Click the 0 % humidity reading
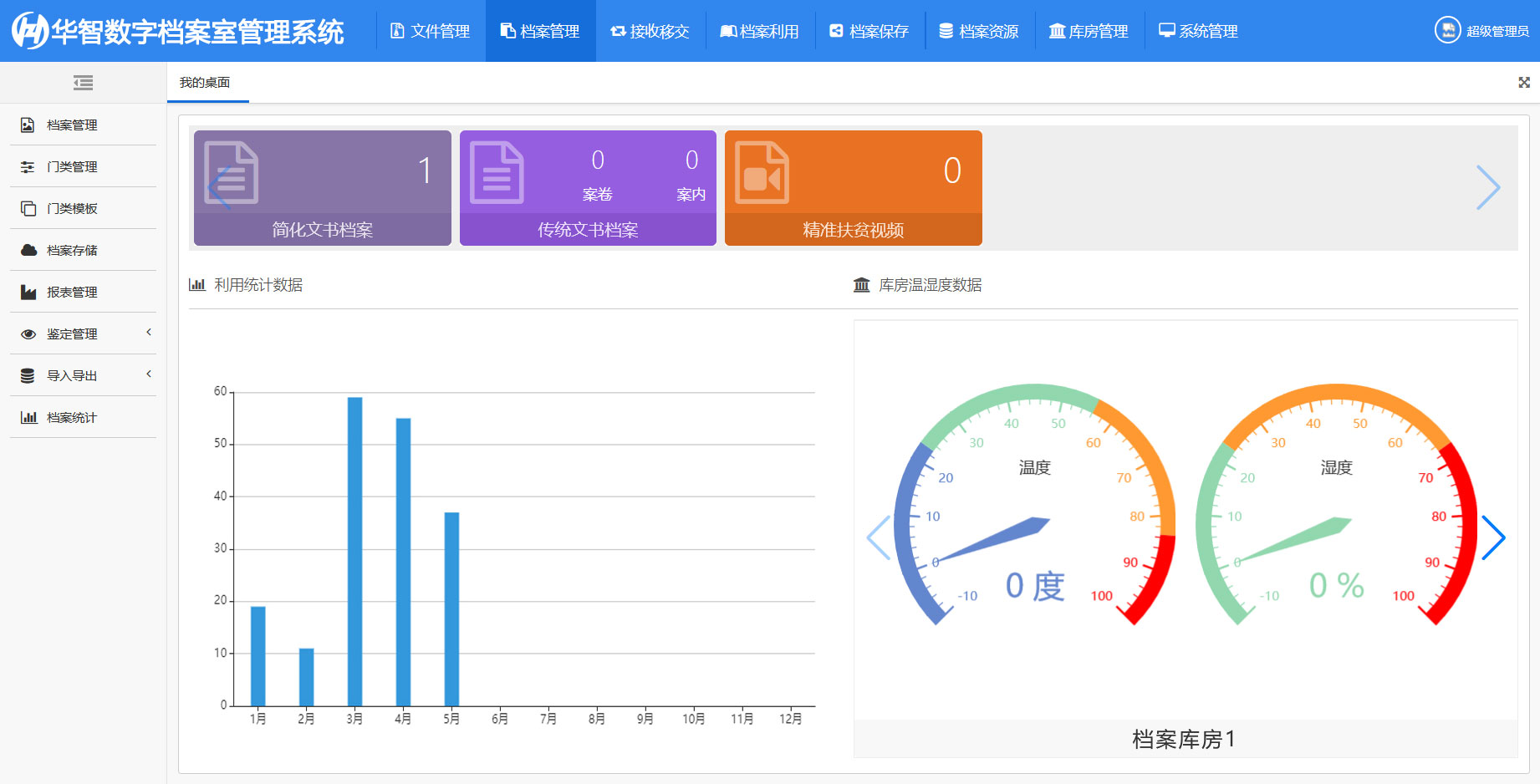1540x784 pixels. (x=1337, y=585)
